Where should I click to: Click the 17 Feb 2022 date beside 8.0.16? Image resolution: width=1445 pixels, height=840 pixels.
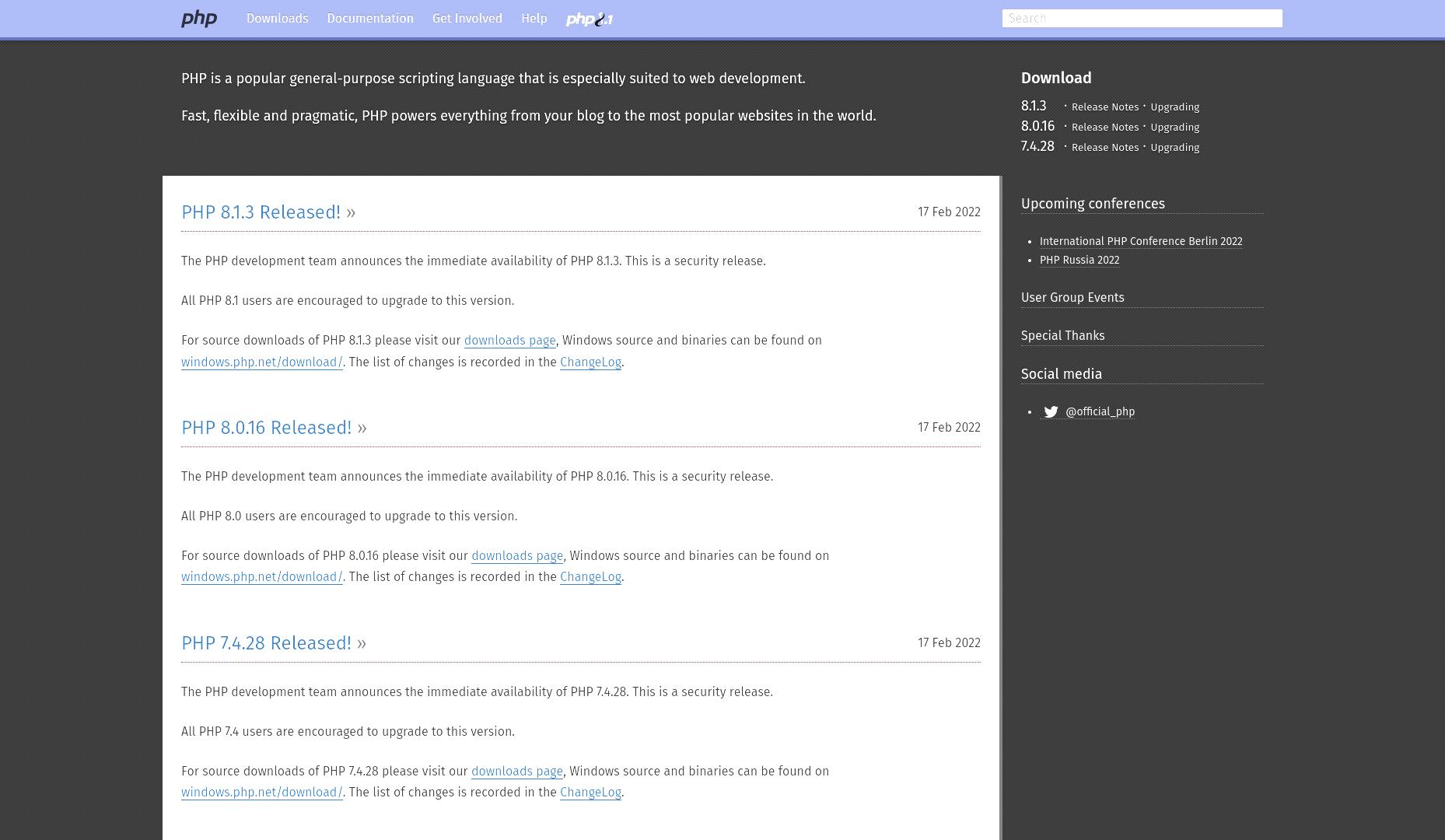pyautogui.click(x=949, y=428)
